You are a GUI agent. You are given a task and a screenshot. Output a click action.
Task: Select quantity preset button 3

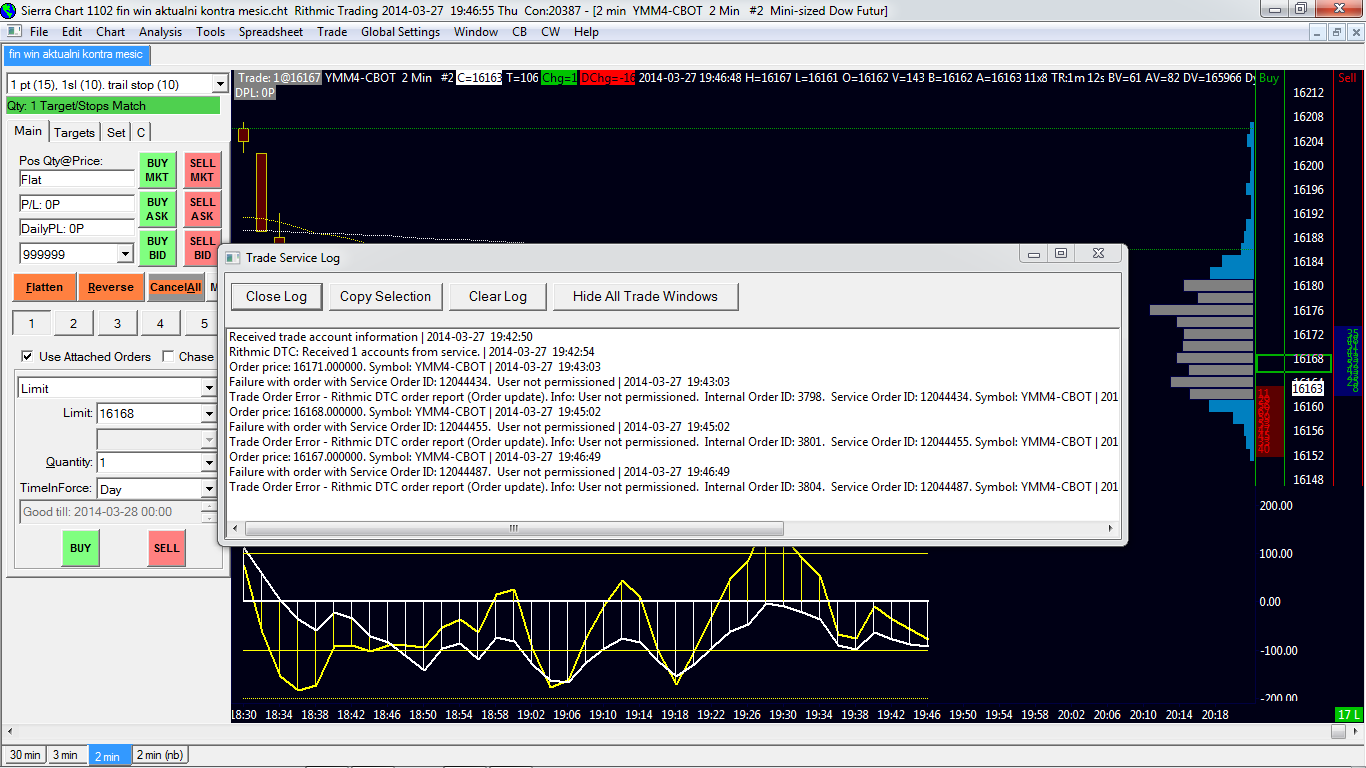pyautogui.click(x=117, y=324)
